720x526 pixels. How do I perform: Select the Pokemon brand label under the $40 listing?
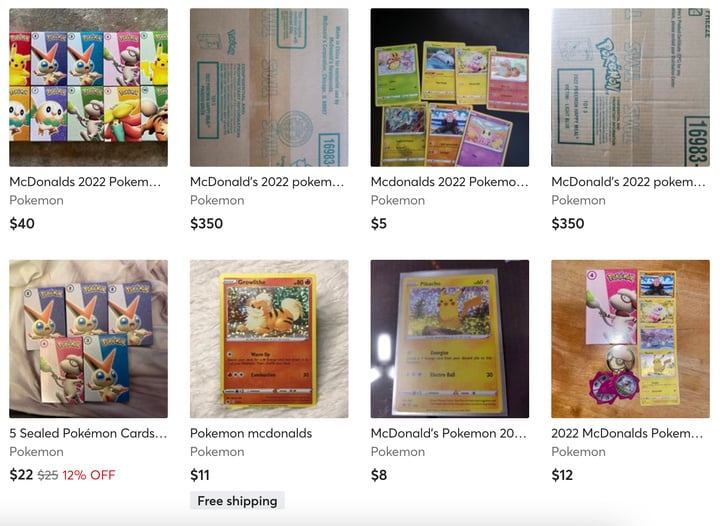[x=36, y=200]
